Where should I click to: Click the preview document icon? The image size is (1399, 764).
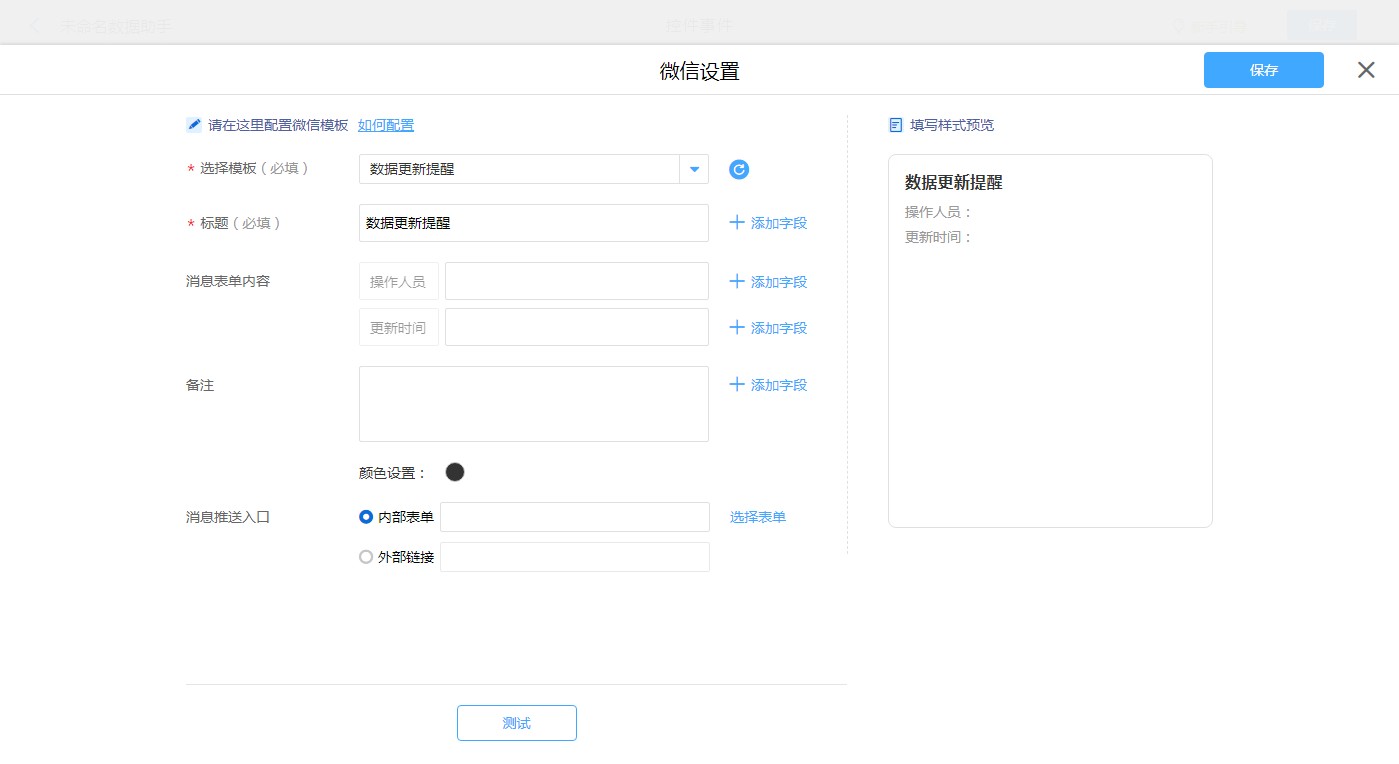click(896, 125)
